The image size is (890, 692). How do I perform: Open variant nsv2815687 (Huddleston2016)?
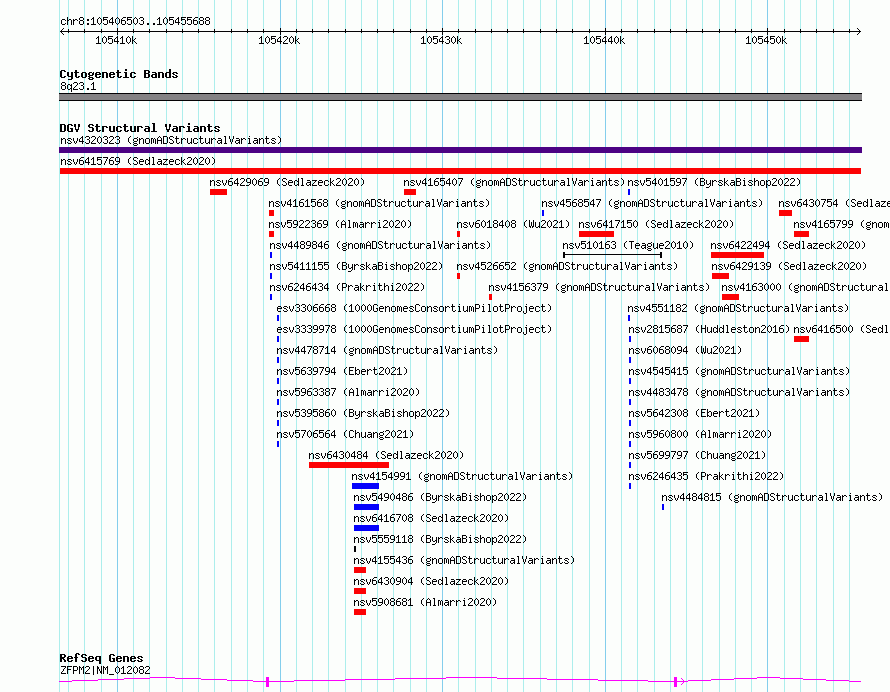(709, 329)
